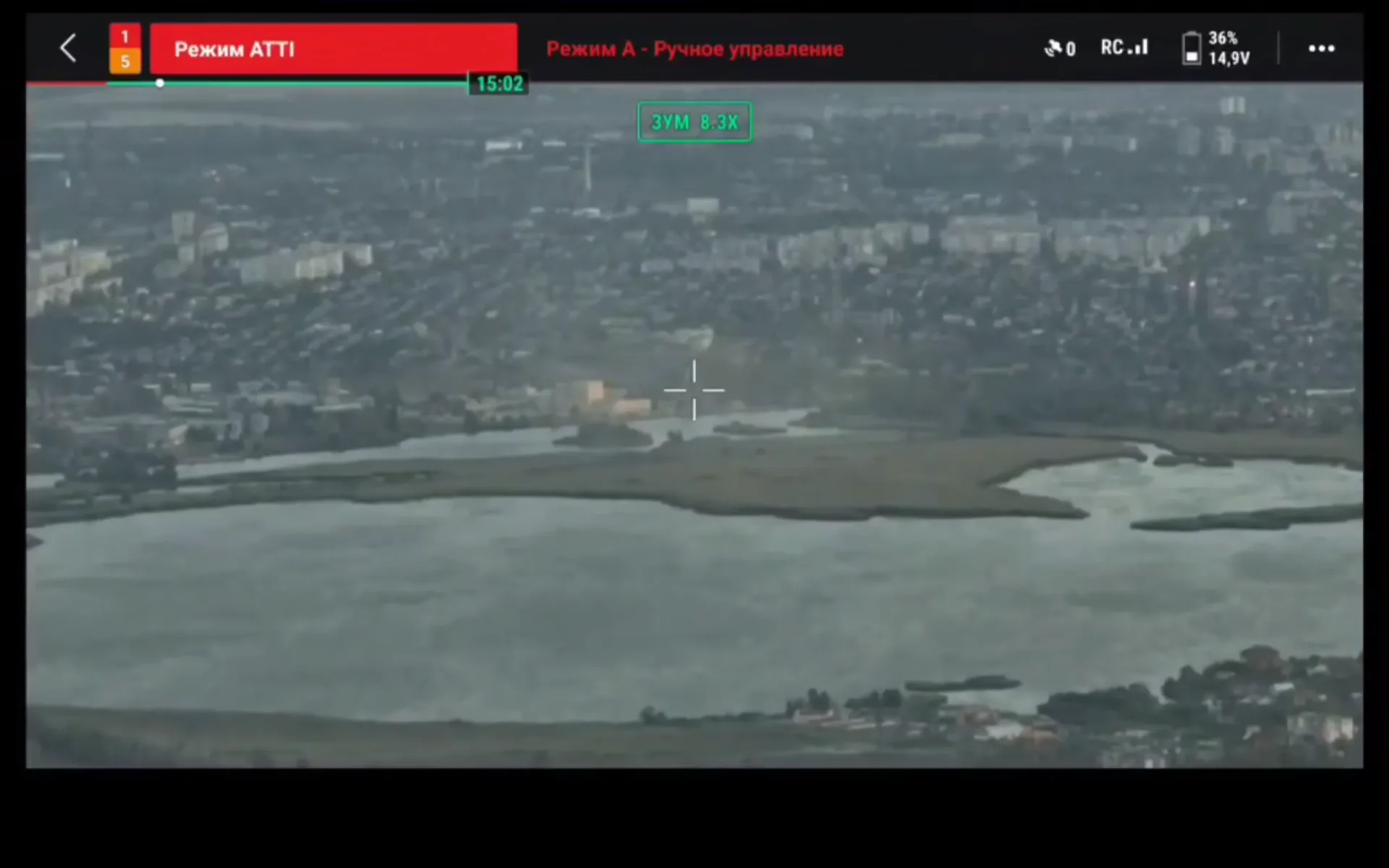Tap the red Режим ATTI status banner
This screenshot has height=868, width=1389.
point(334,48)
